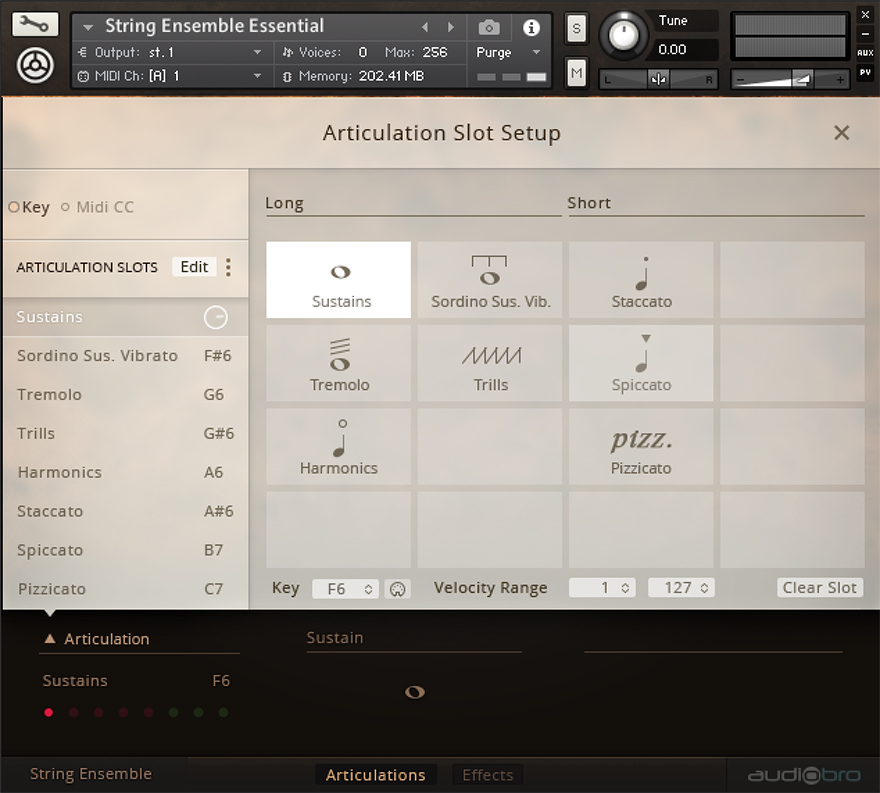Adjust the Tune knob
The width and height of the screenshot is (880, 793).
tap(623, 35)
